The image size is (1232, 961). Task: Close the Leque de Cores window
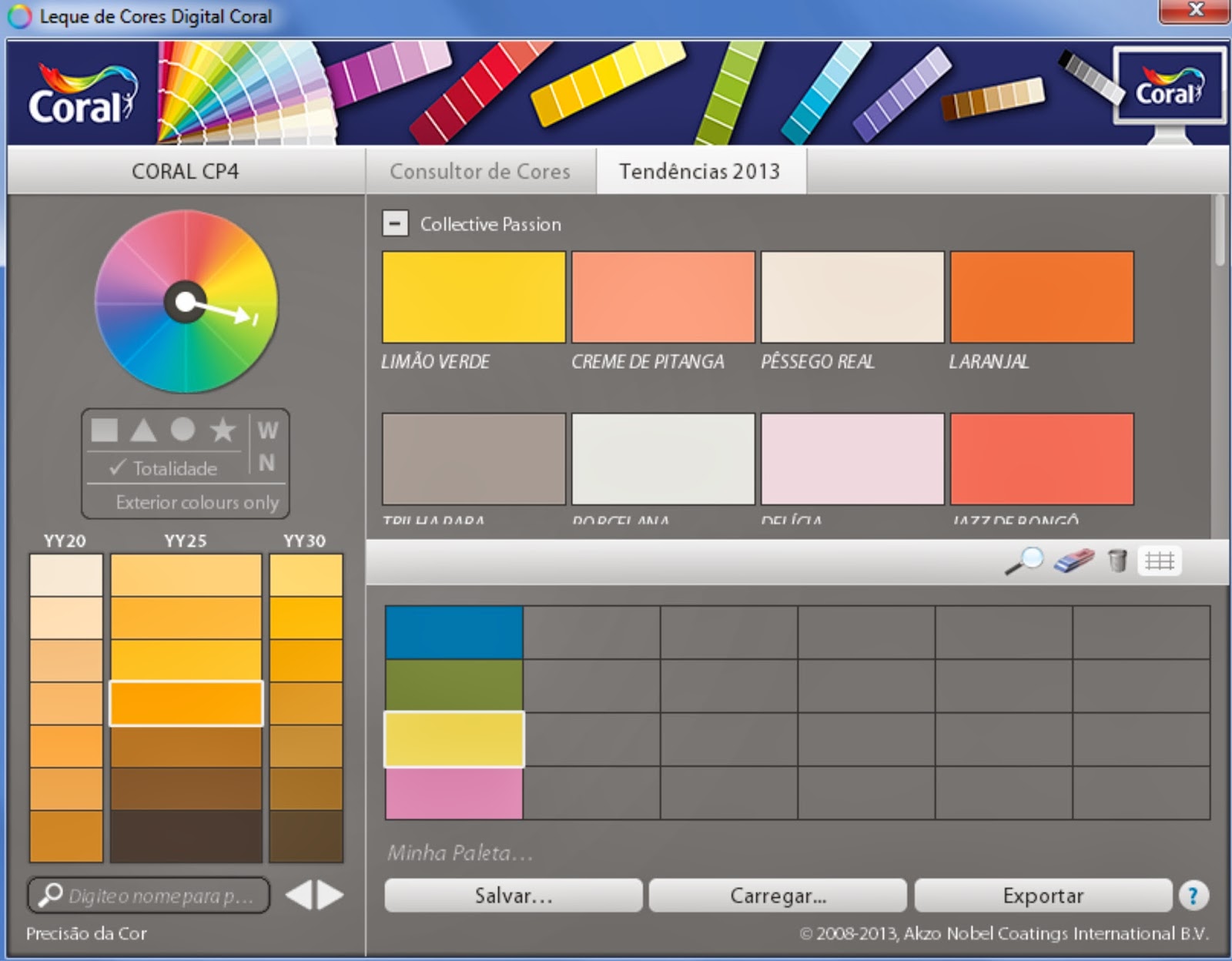click(1194, 11)
